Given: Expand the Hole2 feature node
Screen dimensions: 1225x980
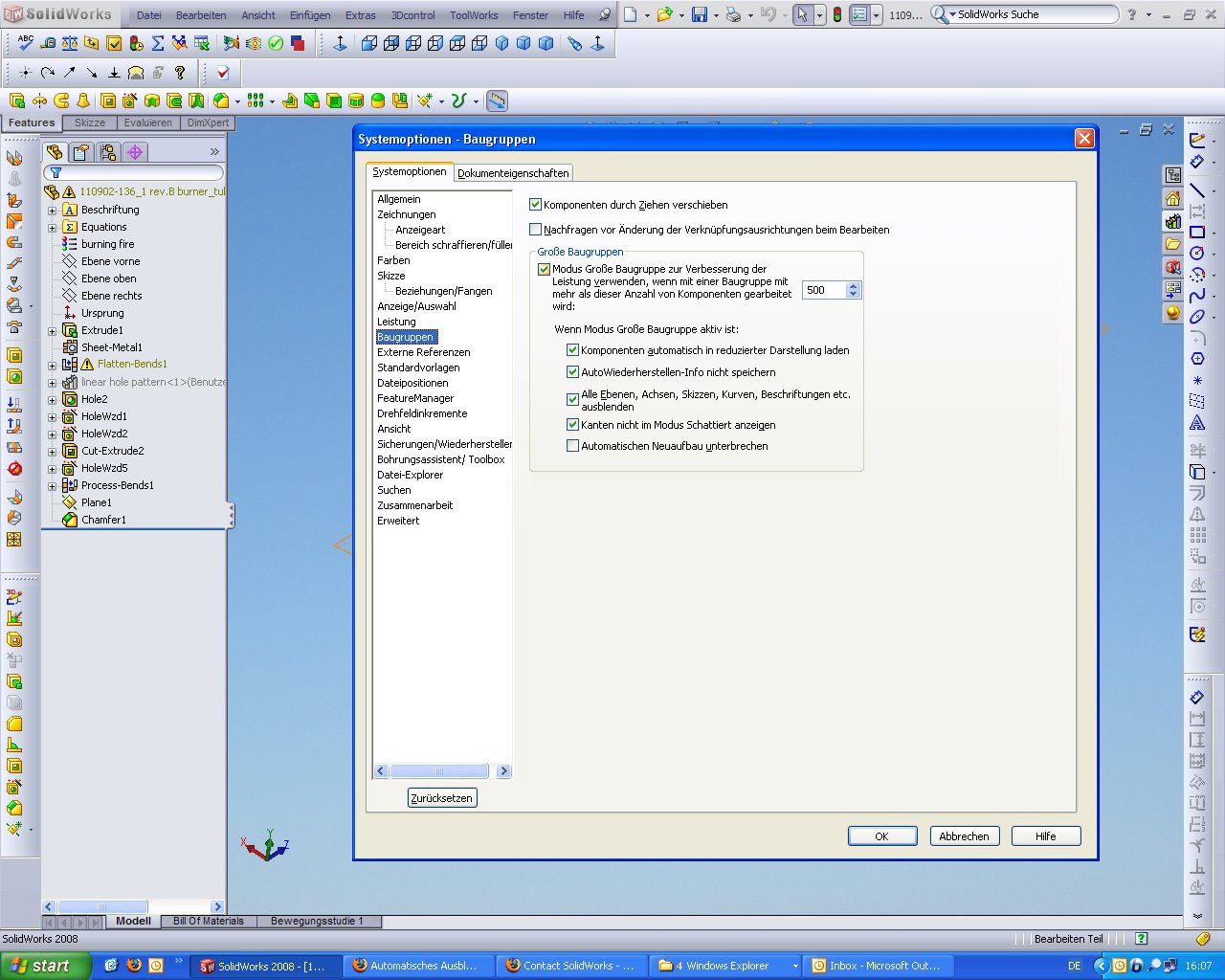Looking at the screenshot, I should [53, 400].
